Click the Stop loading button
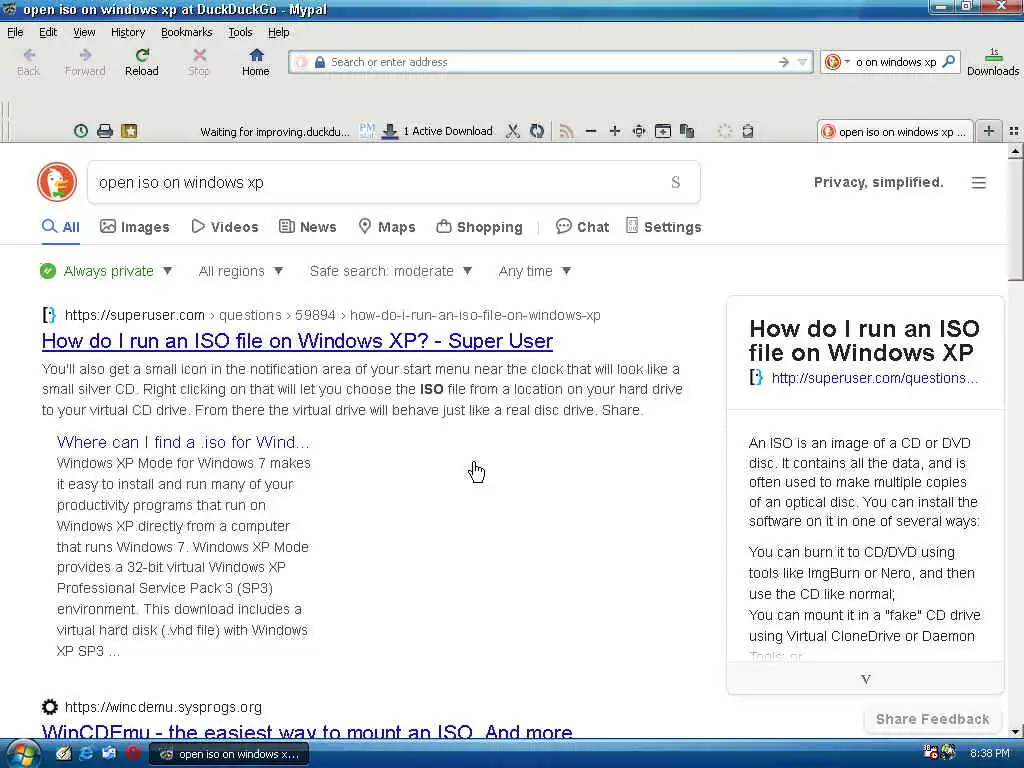The width and height of the screenshot is (1024, 768). (199, 62)
